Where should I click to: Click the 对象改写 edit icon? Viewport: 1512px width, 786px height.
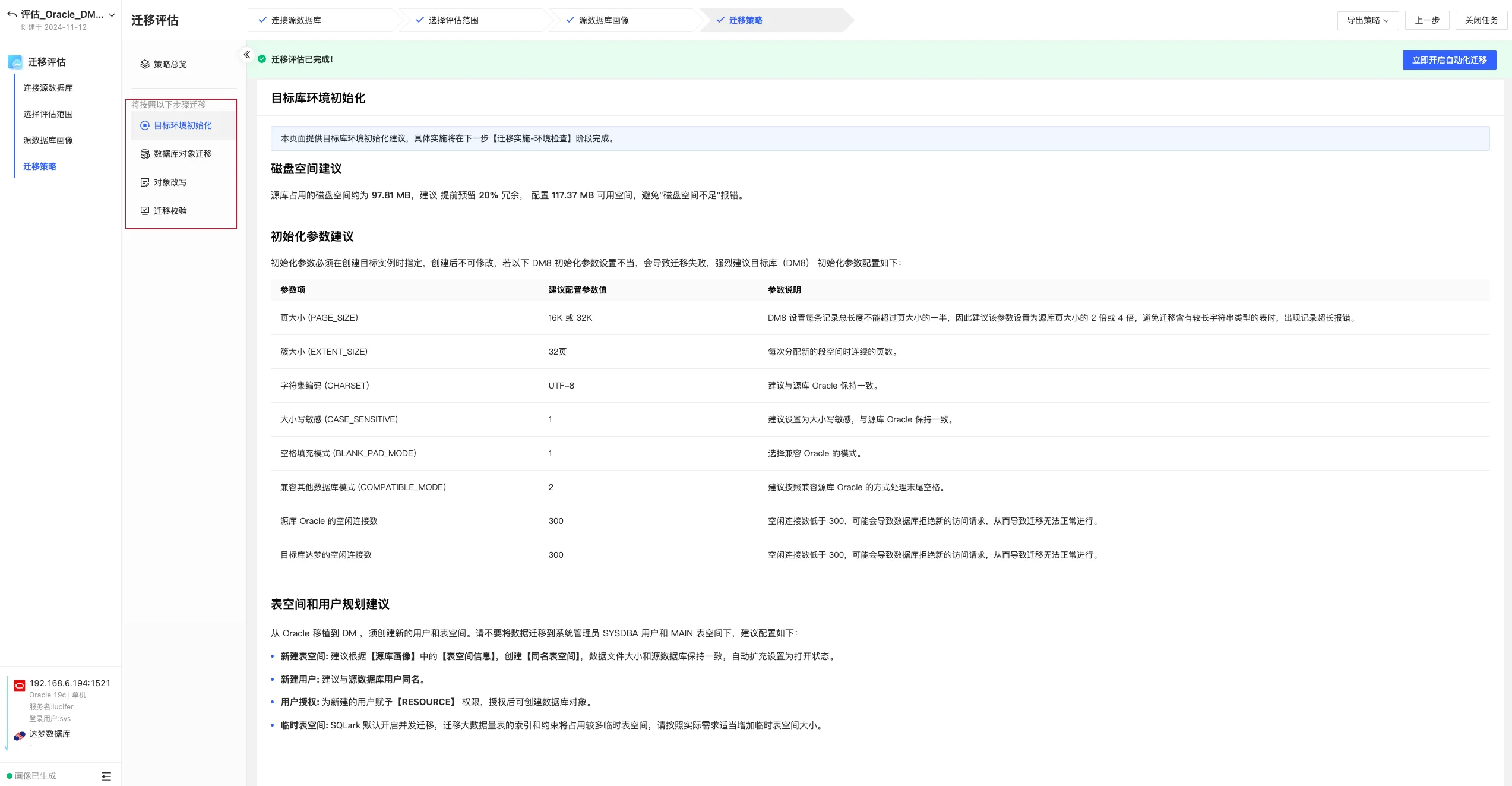coord(144,182)
